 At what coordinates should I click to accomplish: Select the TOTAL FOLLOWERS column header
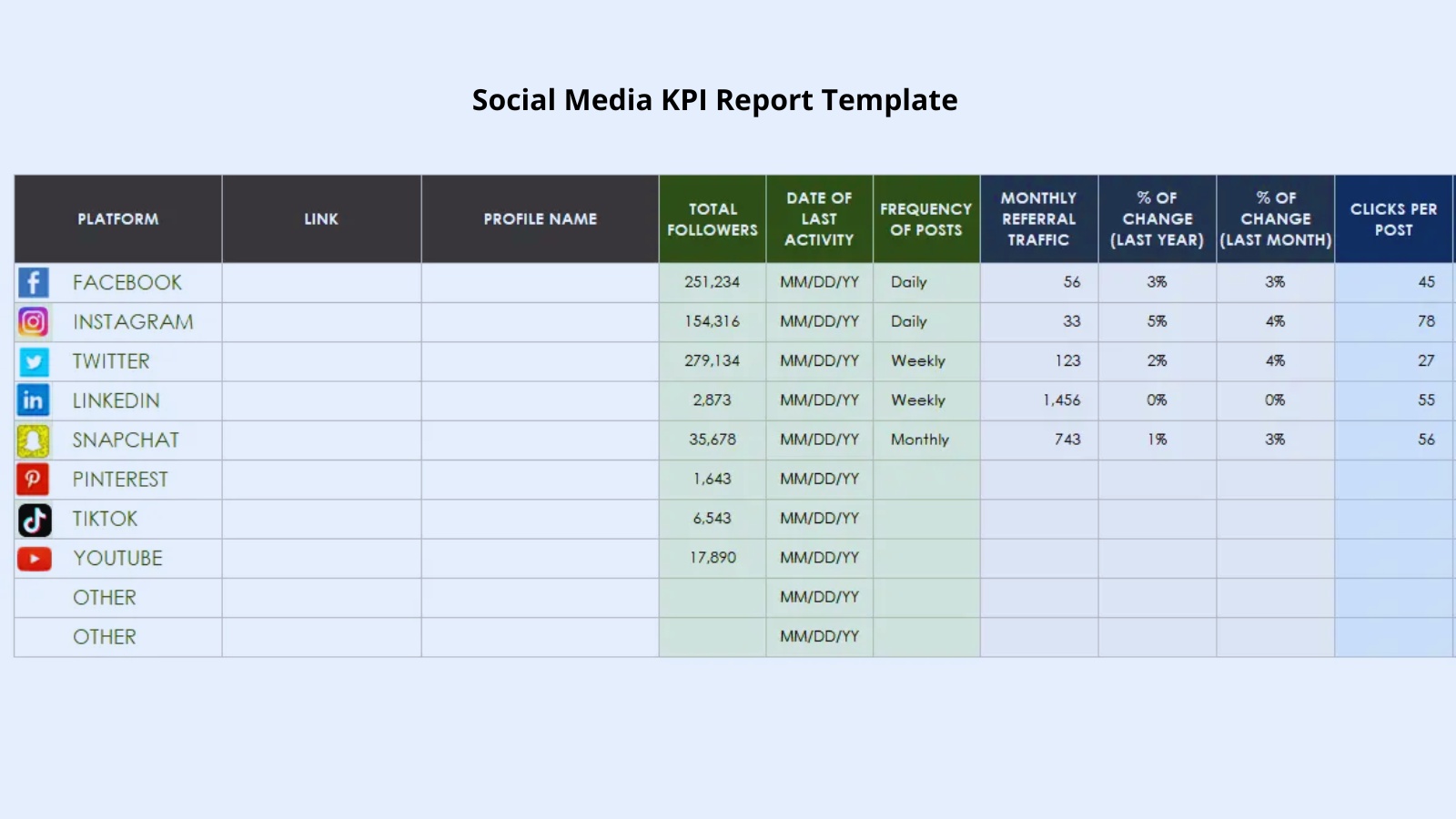click(x=713, y=219)
